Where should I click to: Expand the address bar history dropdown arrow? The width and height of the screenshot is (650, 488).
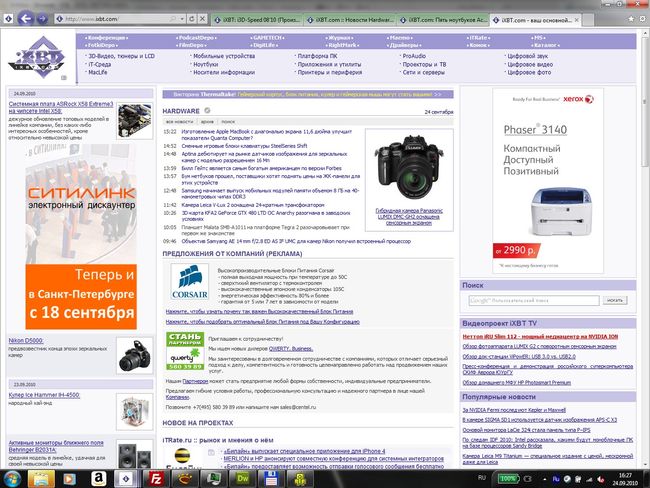[182, 19]
